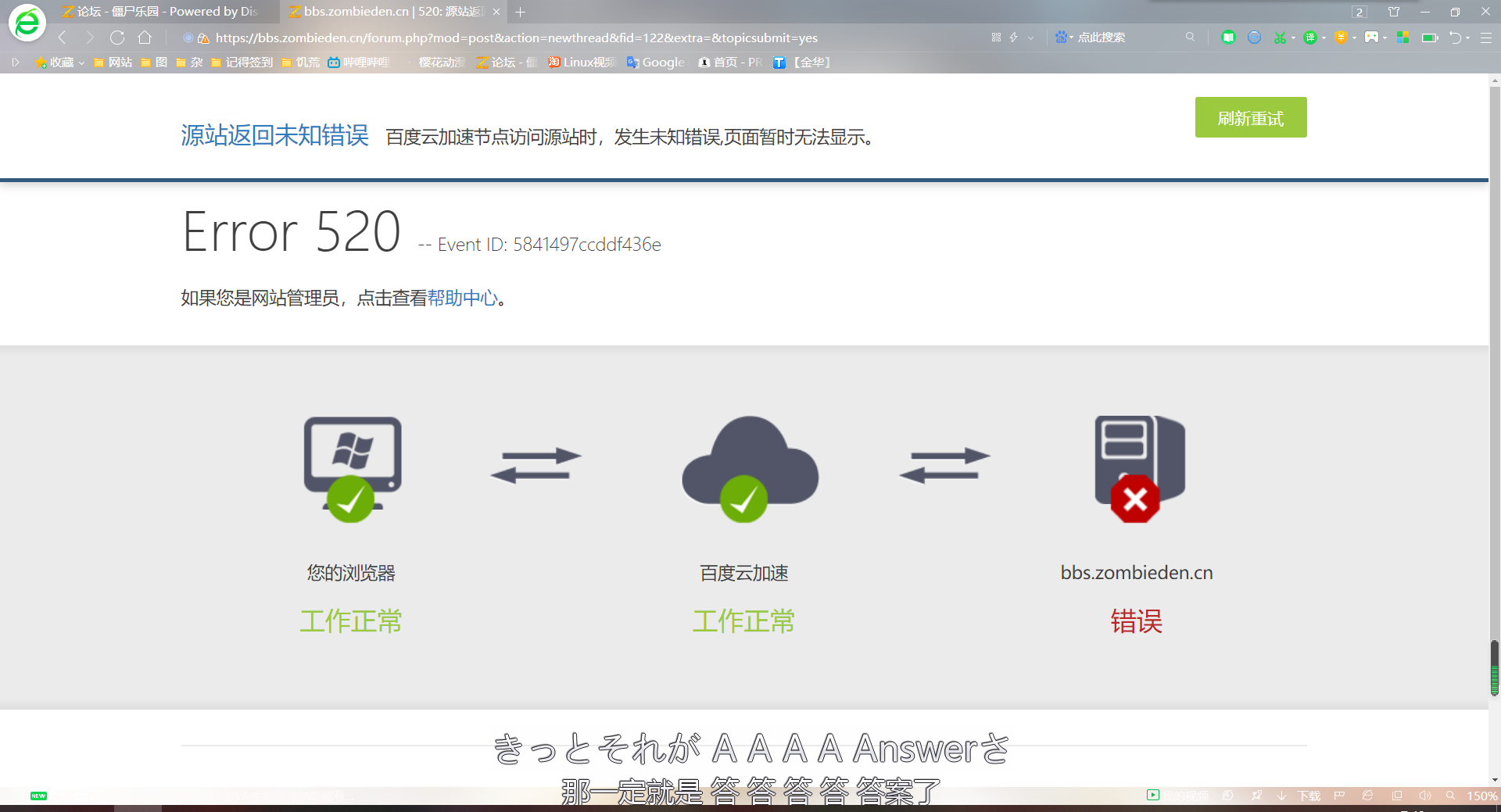This screenshot has height=812, width=1501.
Task: Click the 刷新重试 refresh button
Action: point(1250,117)
